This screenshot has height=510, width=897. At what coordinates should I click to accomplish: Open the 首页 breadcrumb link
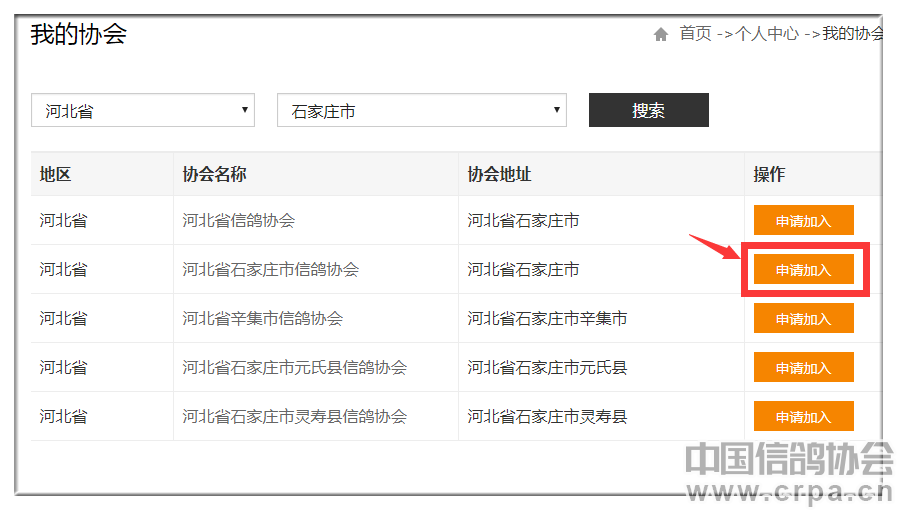(x=695, y=34)
